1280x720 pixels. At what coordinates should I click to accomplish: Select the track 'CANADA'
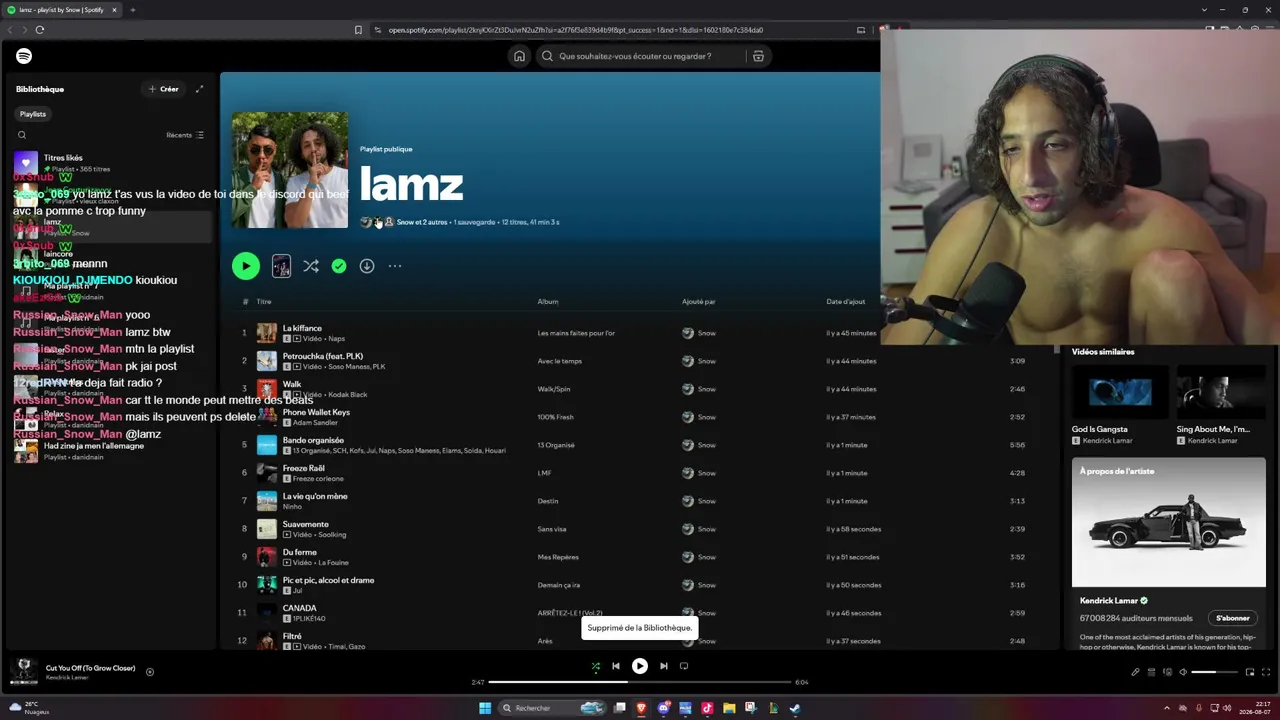coord(300,608)
